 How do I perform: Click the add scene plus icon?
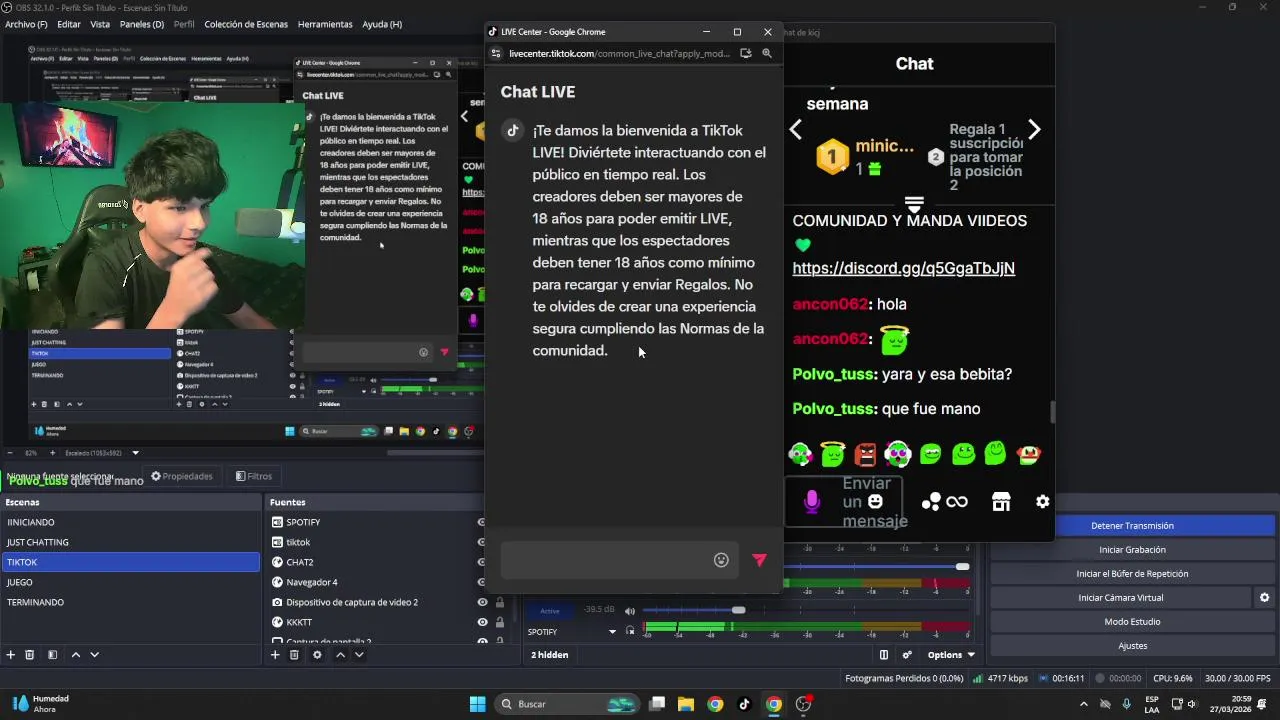tap(11, 655)
